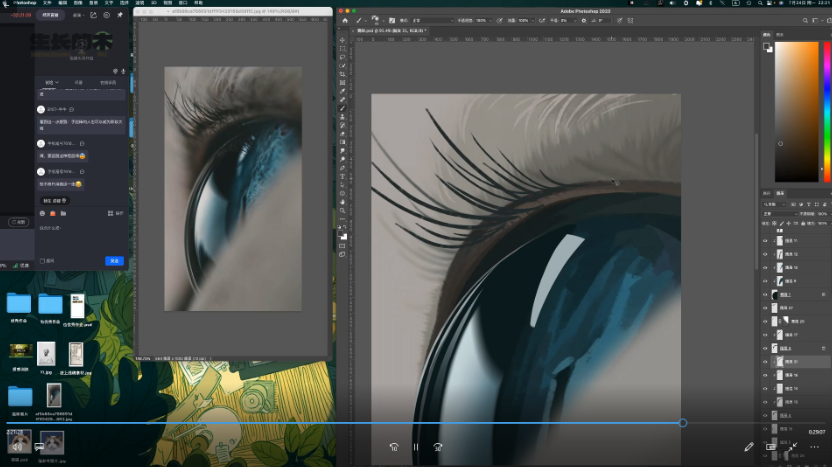Select the Hand tool
832x467 pixels.
[342, 202]
